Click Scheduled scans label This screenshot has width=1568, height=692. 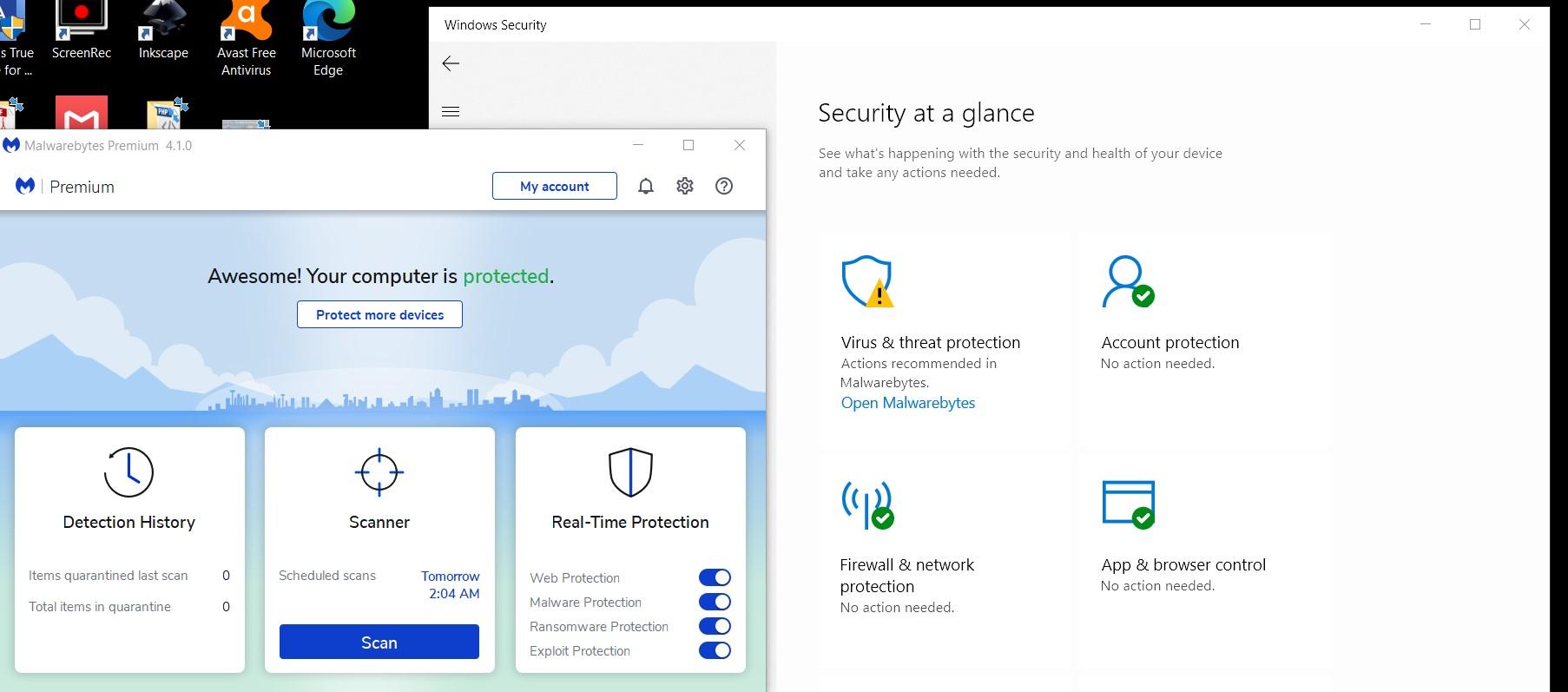pos(327,576)
